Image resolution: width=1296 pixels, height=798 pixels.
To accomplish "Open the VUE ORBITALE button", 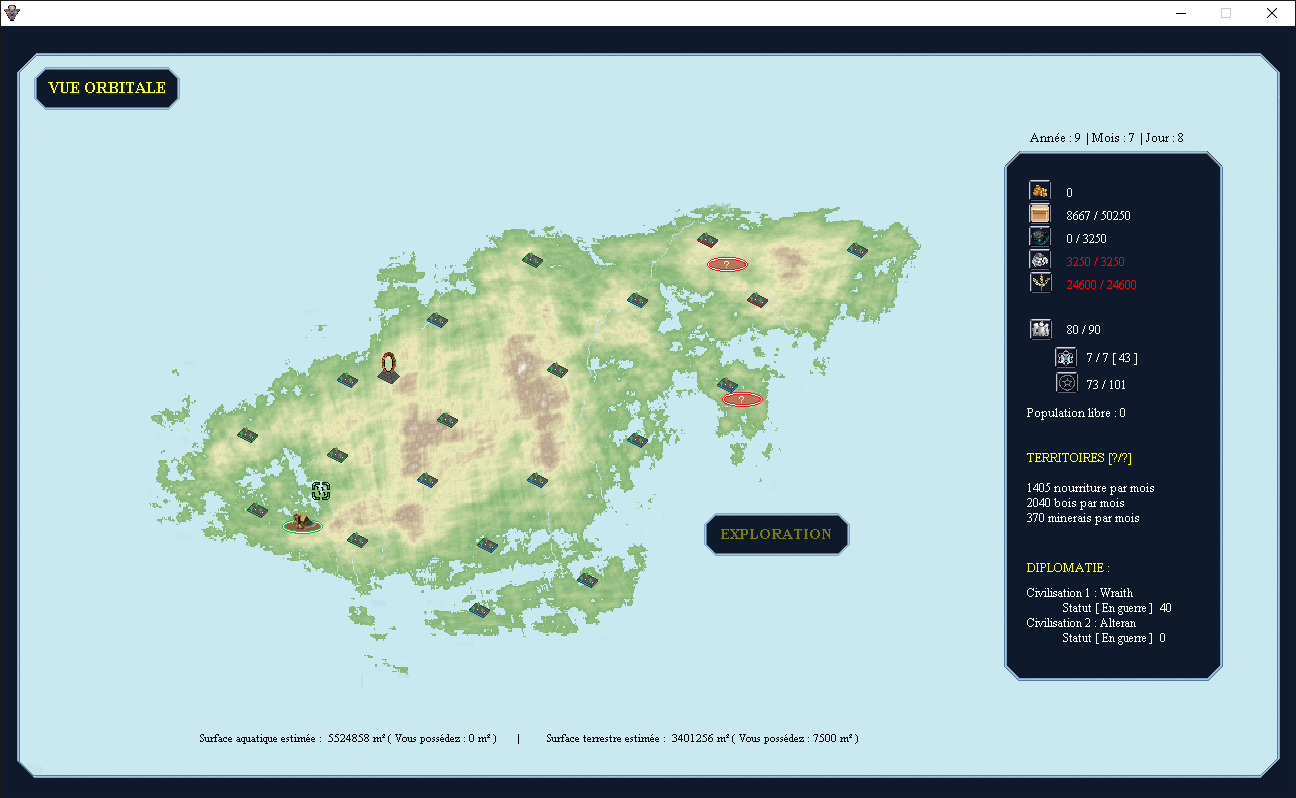I will click(107, 88).
